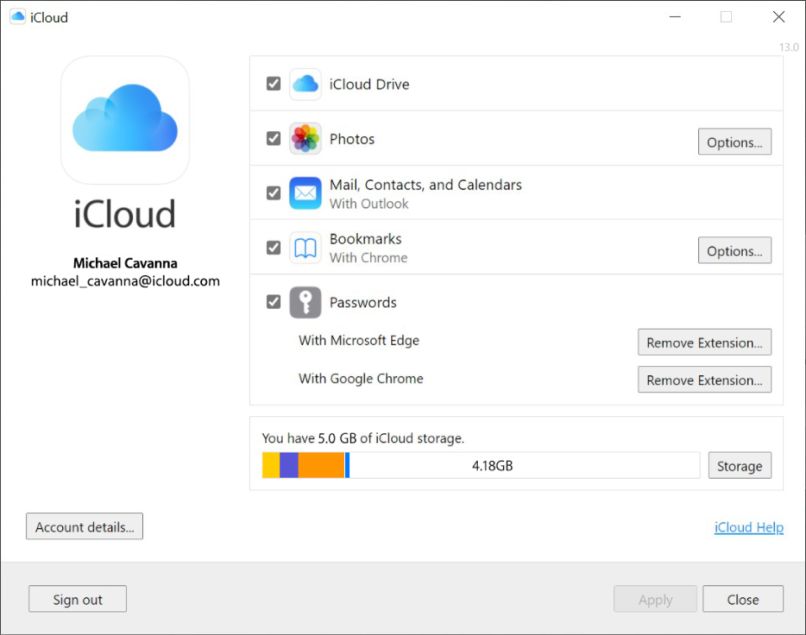The image size is (806, 635).
Task: Uncheck Mail, Contacts, and Calendars
Action: [x=272, y=192]
